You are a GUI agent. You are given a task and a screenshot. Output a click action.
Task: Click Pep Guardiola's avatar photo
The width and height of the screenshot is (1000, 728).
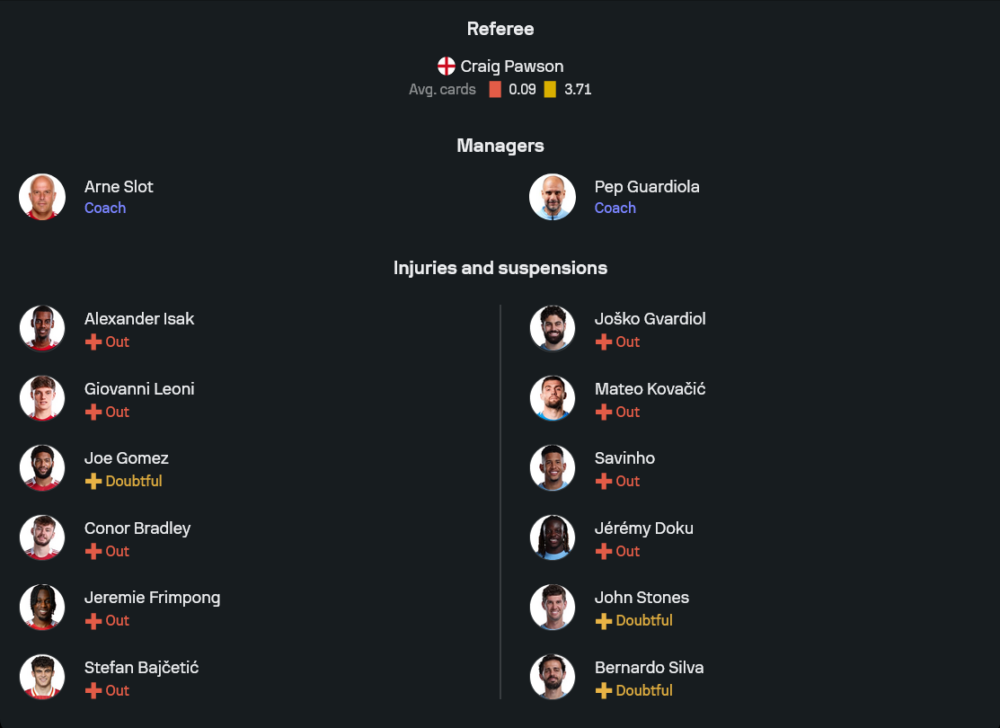pyautogui.click(x=552, y=197)
